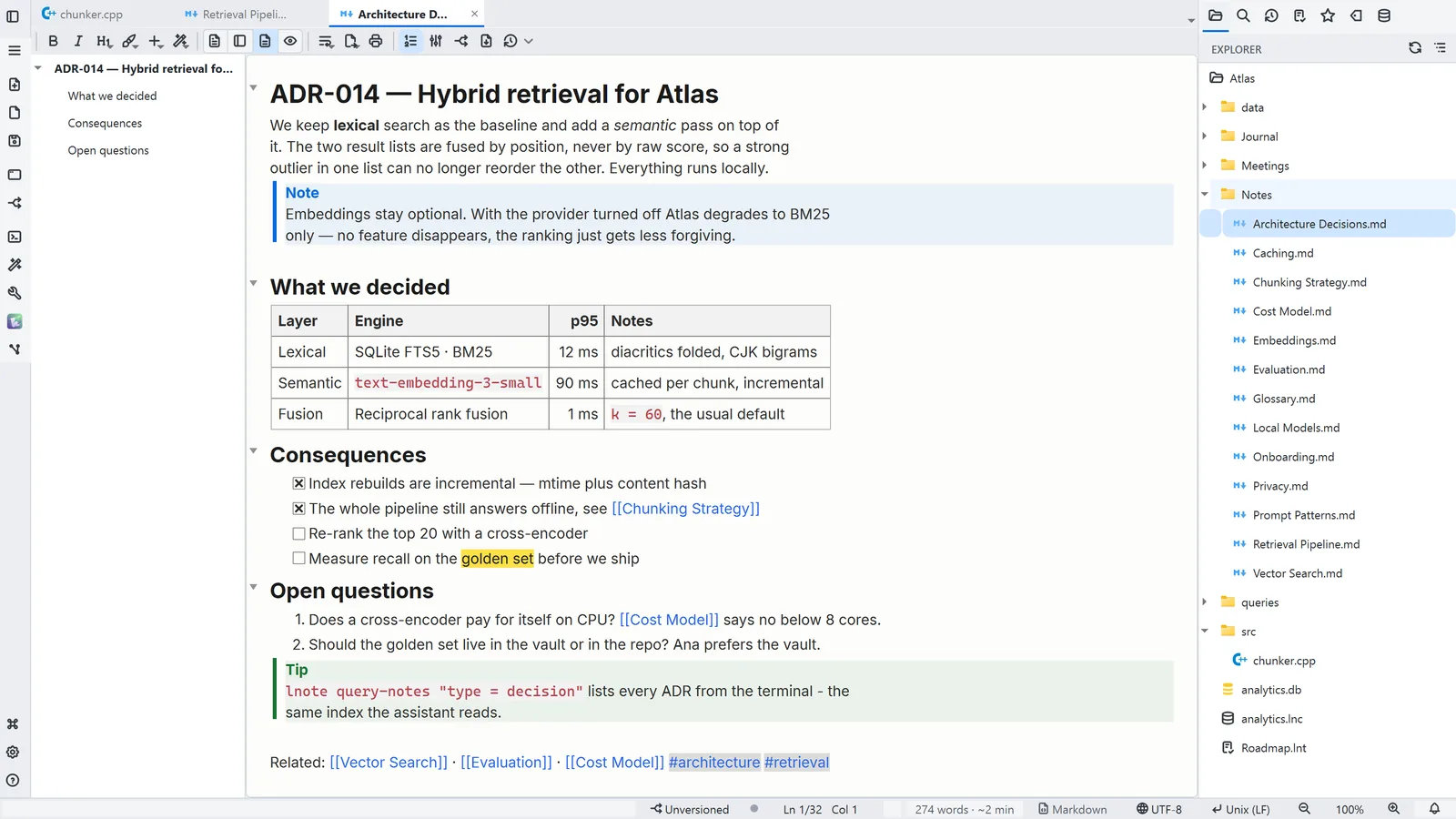Collapse the src folder
The height and width of the screenshot is (819, 1456).
[1205, 632]
